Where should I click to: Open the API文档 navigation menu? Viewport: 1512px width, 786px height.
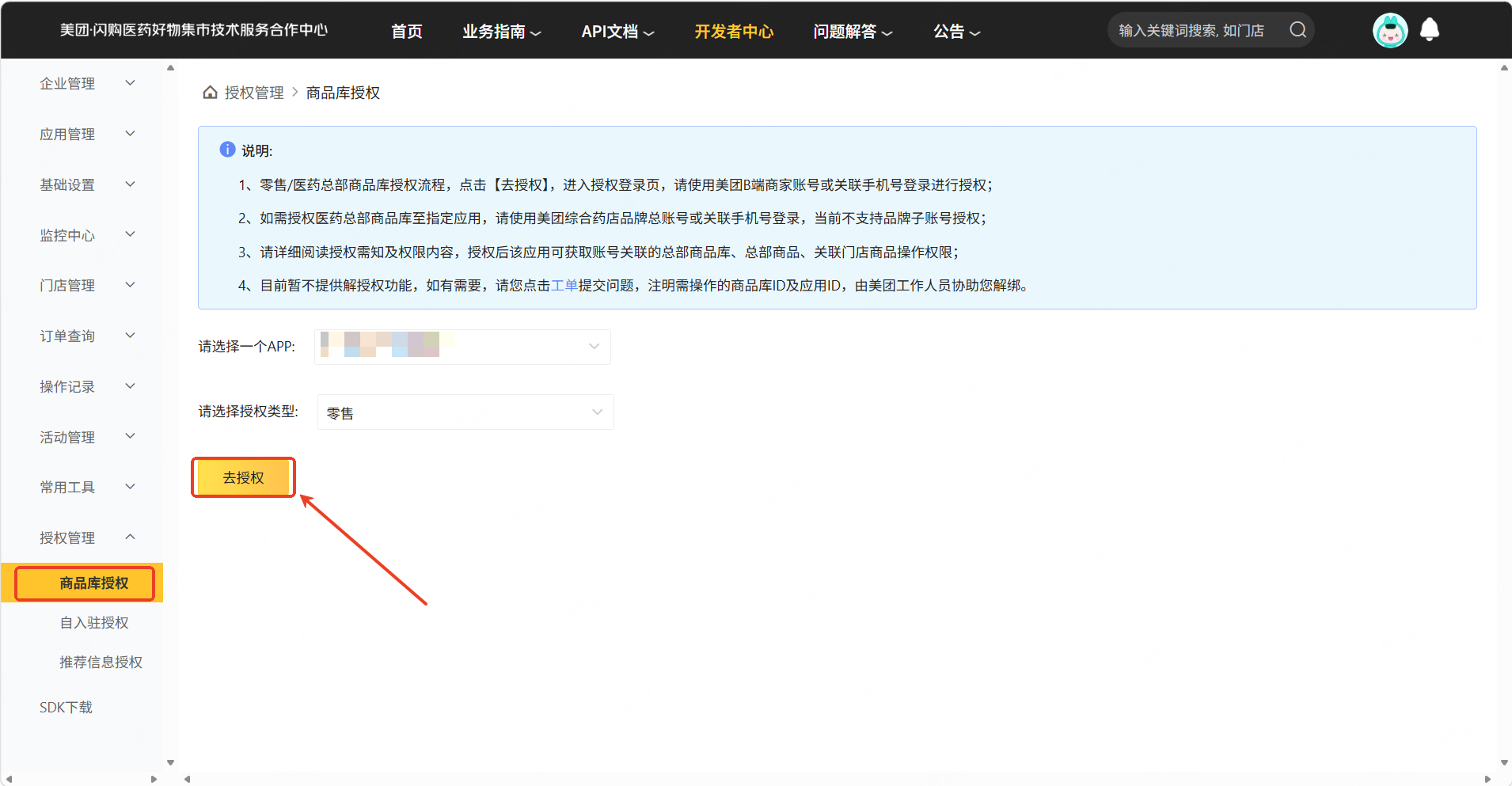tap(617, 32)
